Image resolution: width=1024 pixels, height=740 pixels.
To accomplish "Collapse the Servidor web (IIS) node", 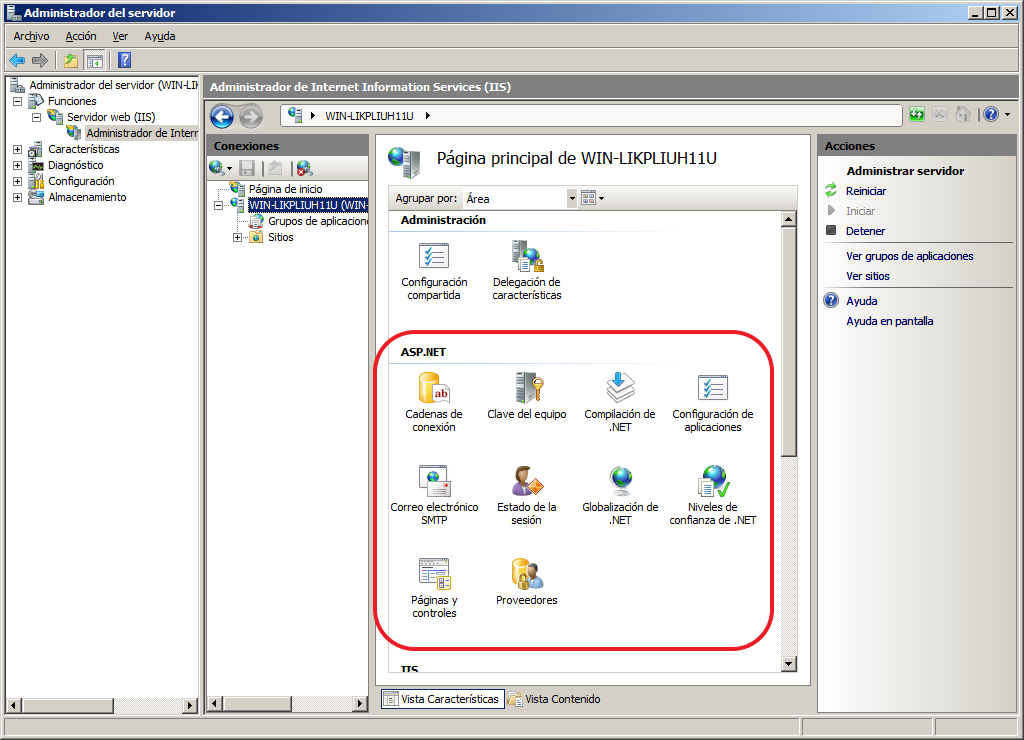I will point(36,117).
